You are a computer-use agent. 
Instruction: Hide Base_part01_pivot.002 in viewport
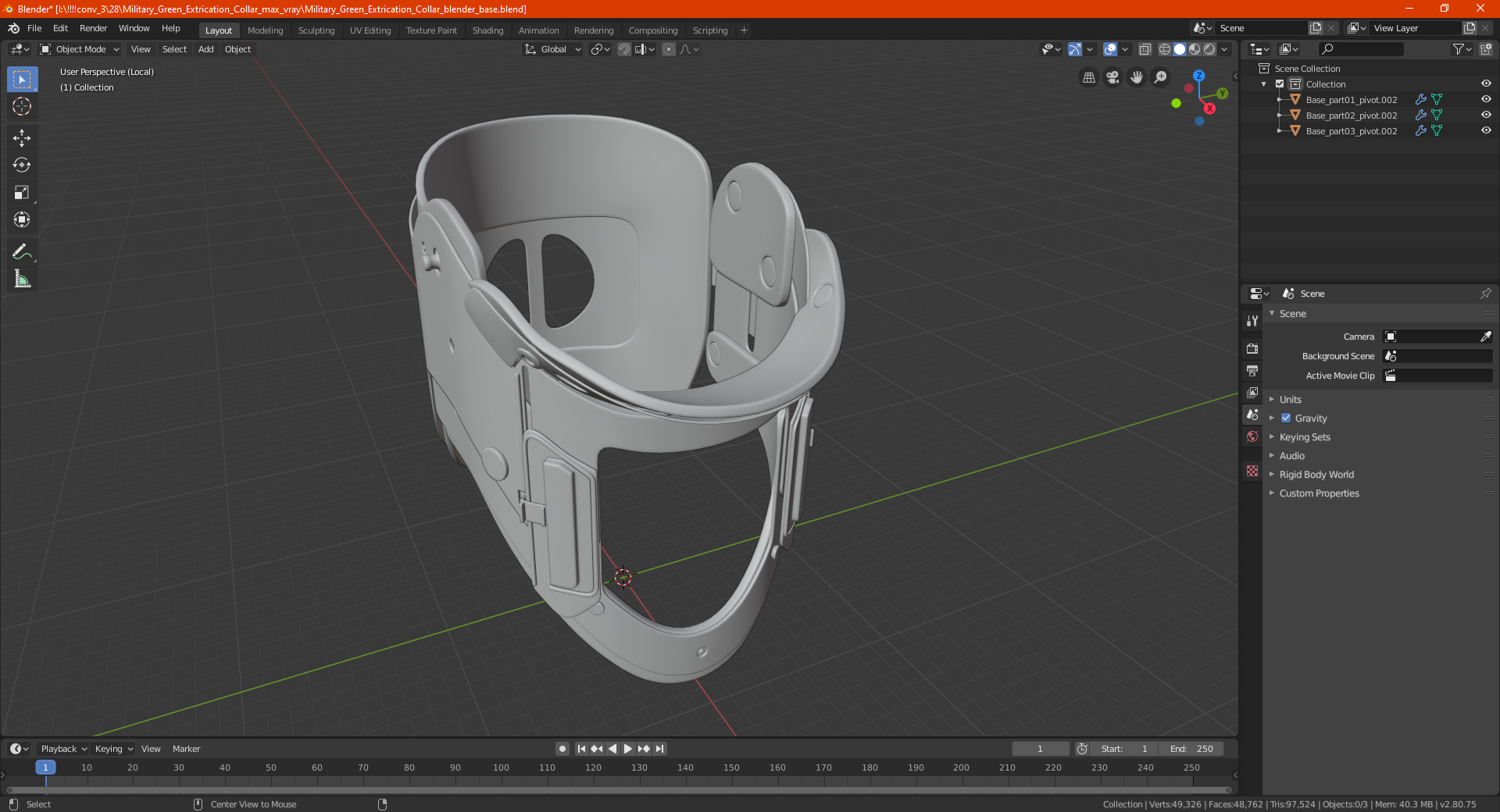pyautogui.click(x=1486, y=99)
